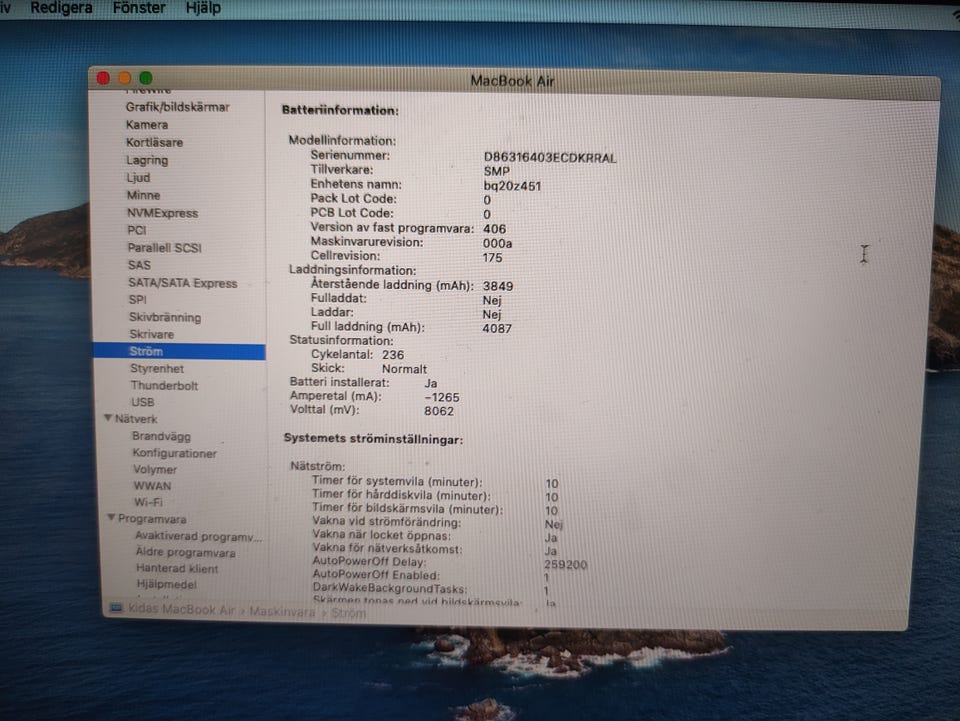Select Kortläsare in sidebar
Screen dimensions: 960x721
(154, 143)
